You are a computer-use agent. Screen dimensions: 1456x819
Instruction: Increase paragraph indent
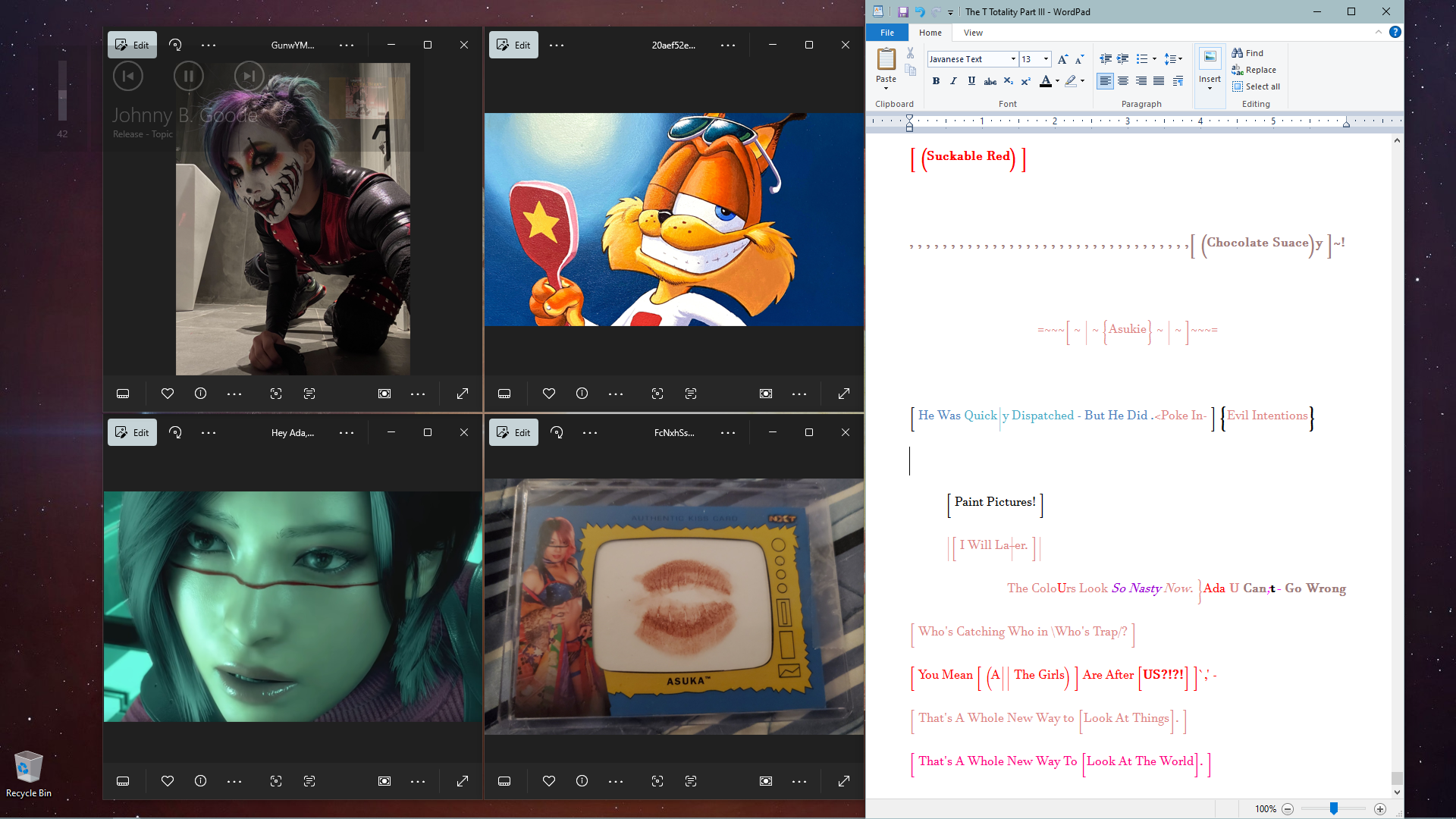[x=1123, y=59]
